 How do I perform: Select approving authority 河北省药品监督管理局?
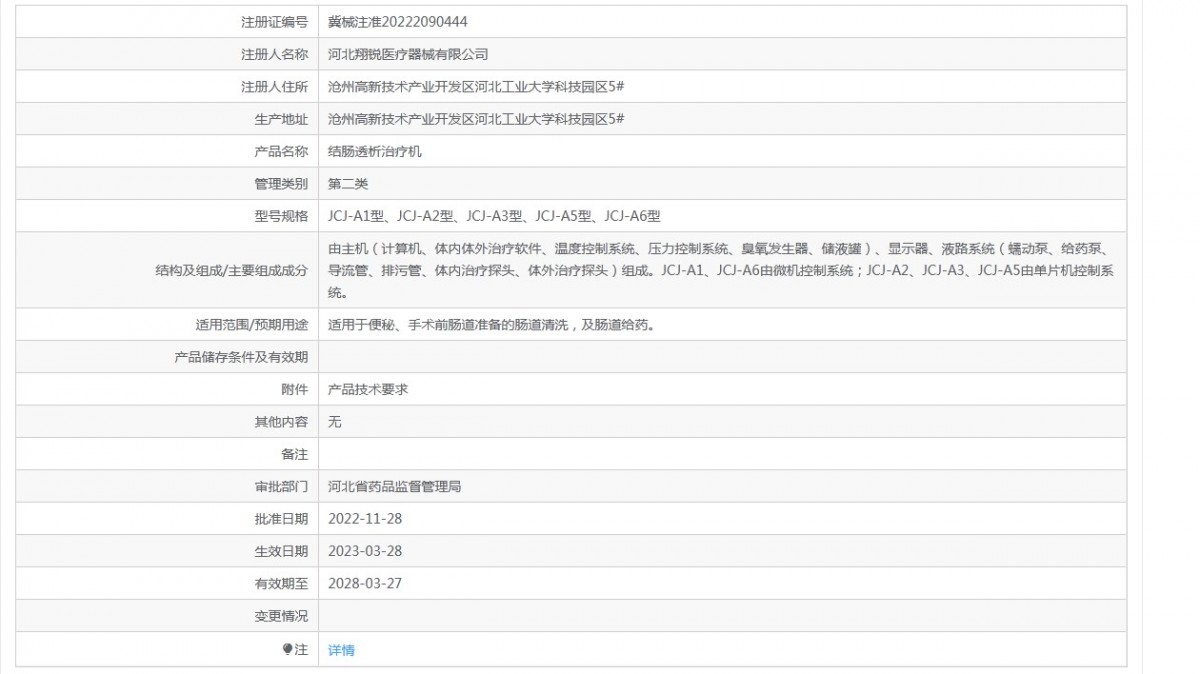395,487
